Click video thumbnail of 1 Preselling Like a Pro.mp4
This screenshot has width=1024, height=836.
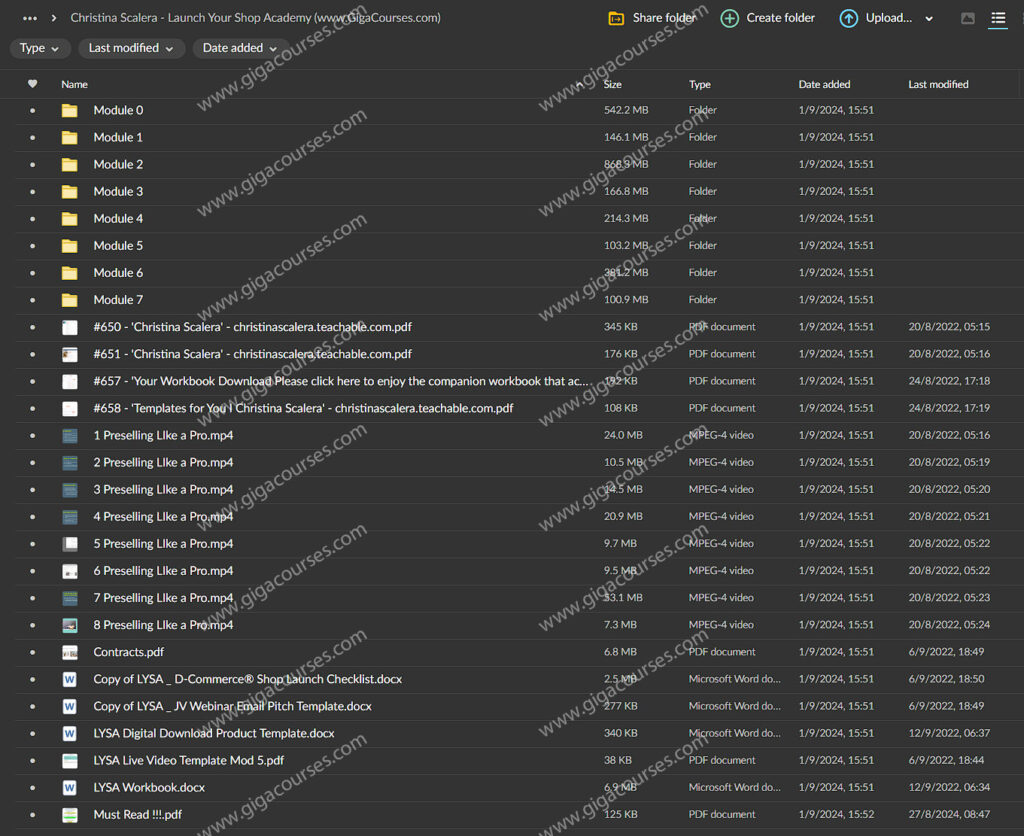69,435
